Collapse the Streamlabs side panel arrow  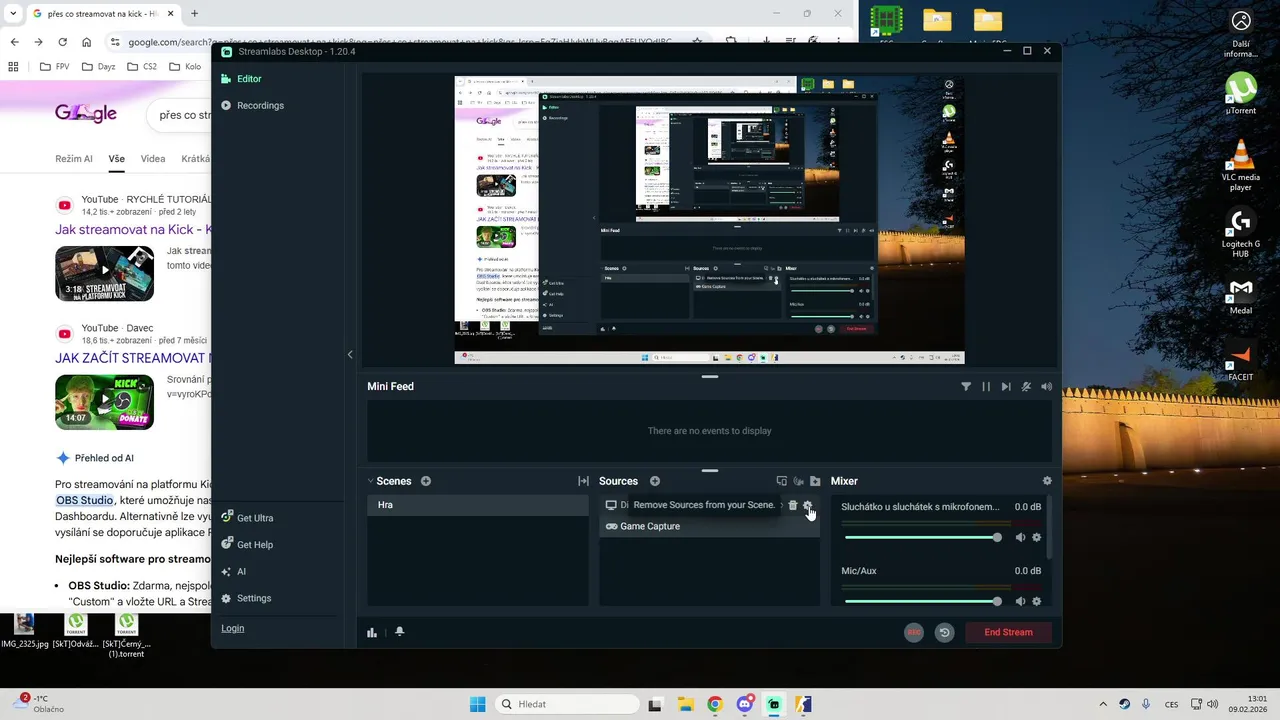350,354
